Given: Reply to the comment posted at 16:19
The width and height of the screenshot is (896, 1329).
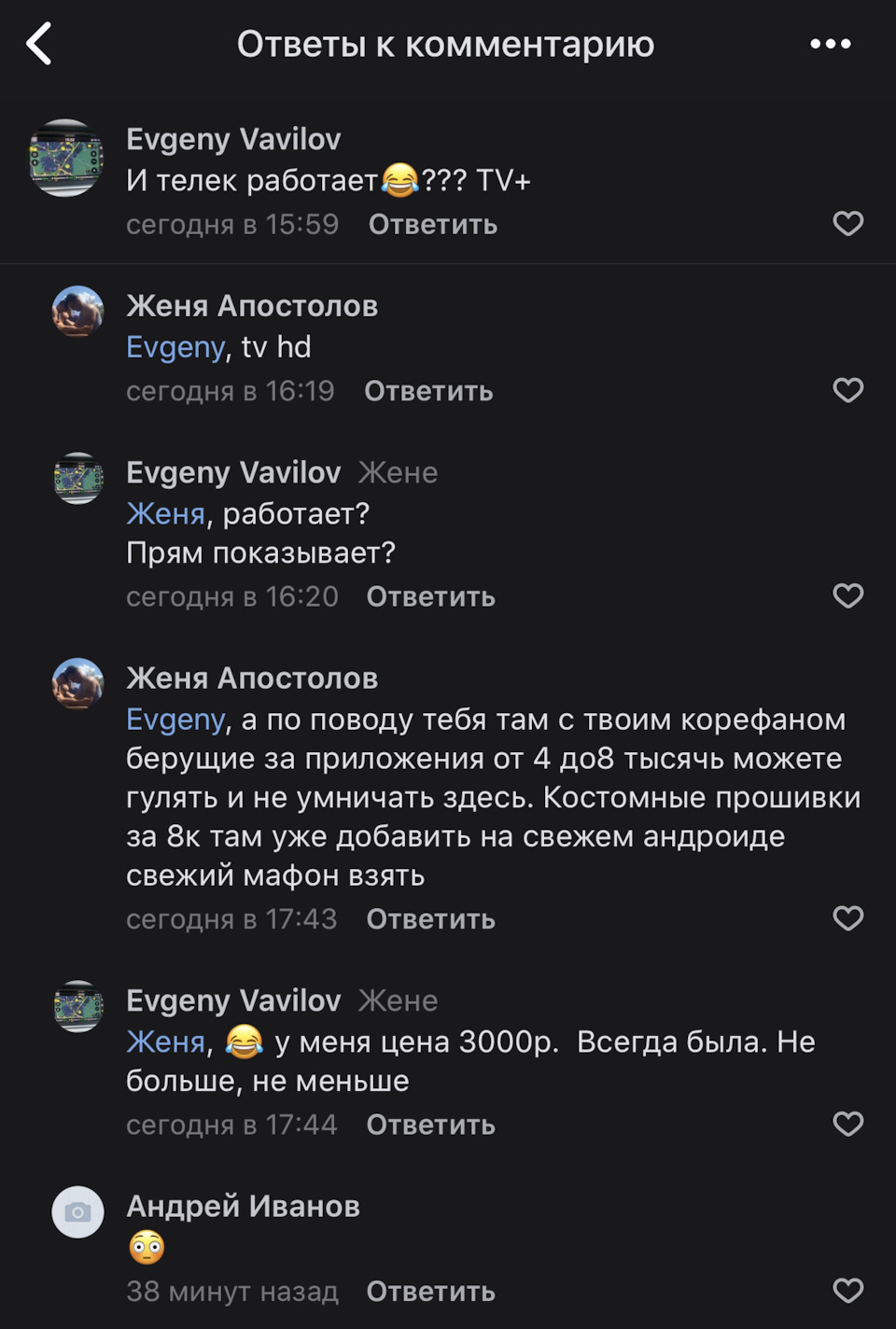Looking at the screenshot, I should (x=428, y=391).
